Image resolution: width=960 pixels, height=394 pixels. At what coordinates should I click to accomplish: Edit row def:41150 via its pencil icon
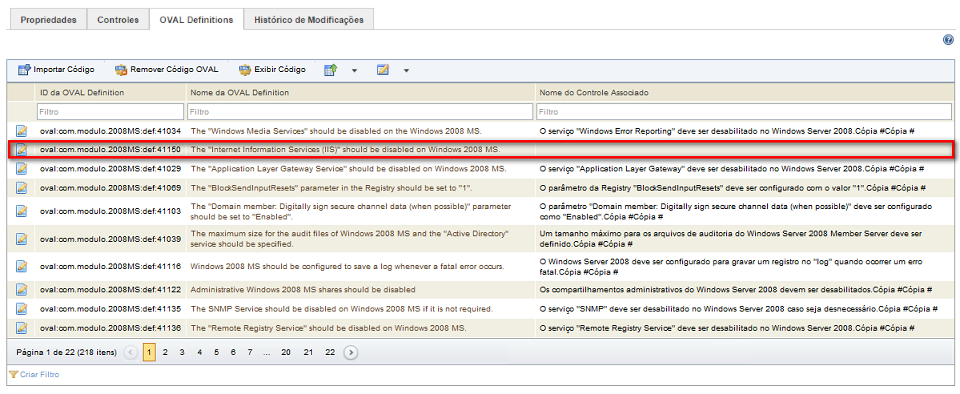22,149
